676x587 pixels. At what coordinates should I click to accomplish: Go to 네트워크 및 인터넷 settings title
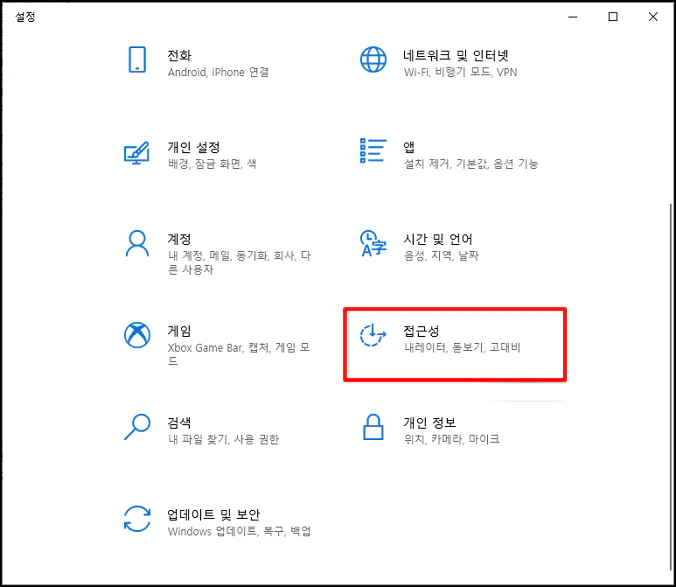[456, 56]
